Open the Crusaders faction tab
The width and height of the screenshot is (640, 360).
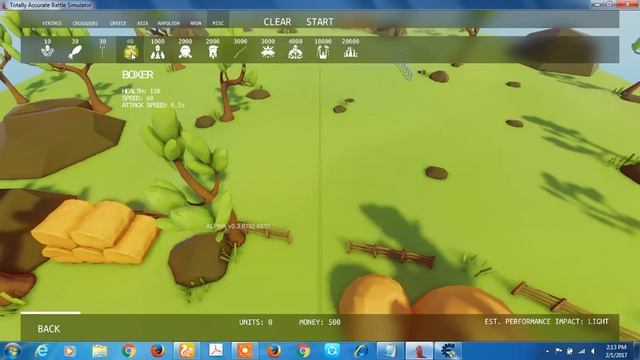point(85,23)
